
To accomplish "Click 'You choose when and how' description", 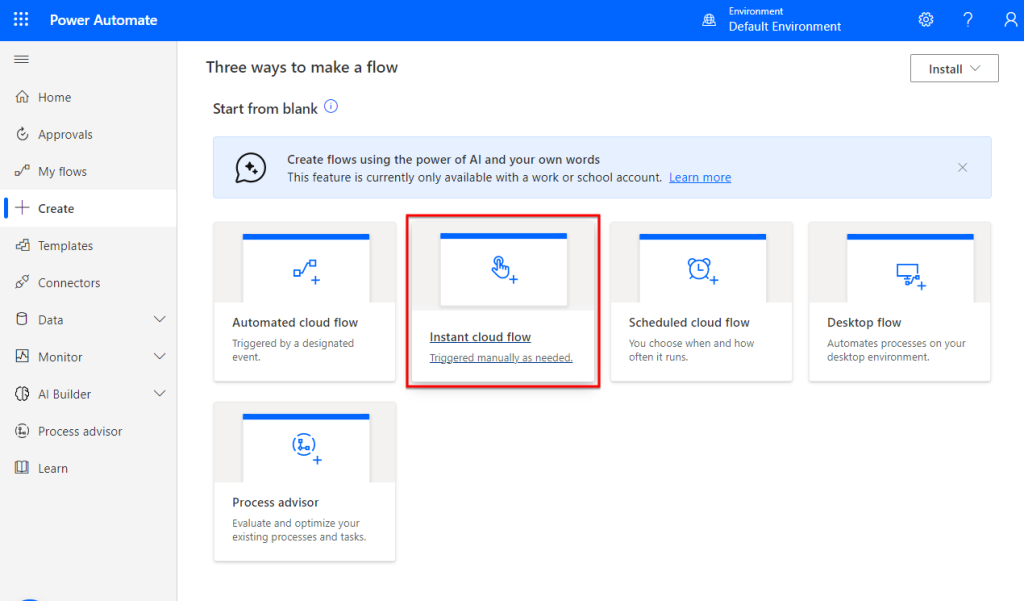I will click(692, 350).
